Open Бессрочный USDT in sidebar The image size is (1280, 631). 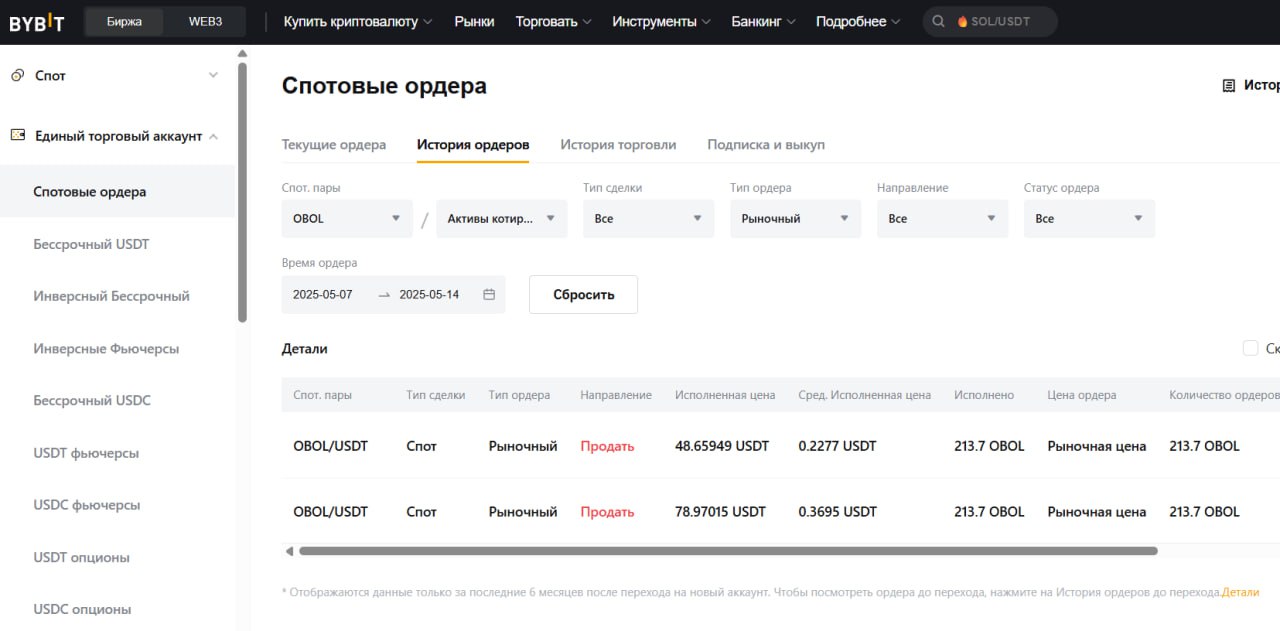click(91, 244)
